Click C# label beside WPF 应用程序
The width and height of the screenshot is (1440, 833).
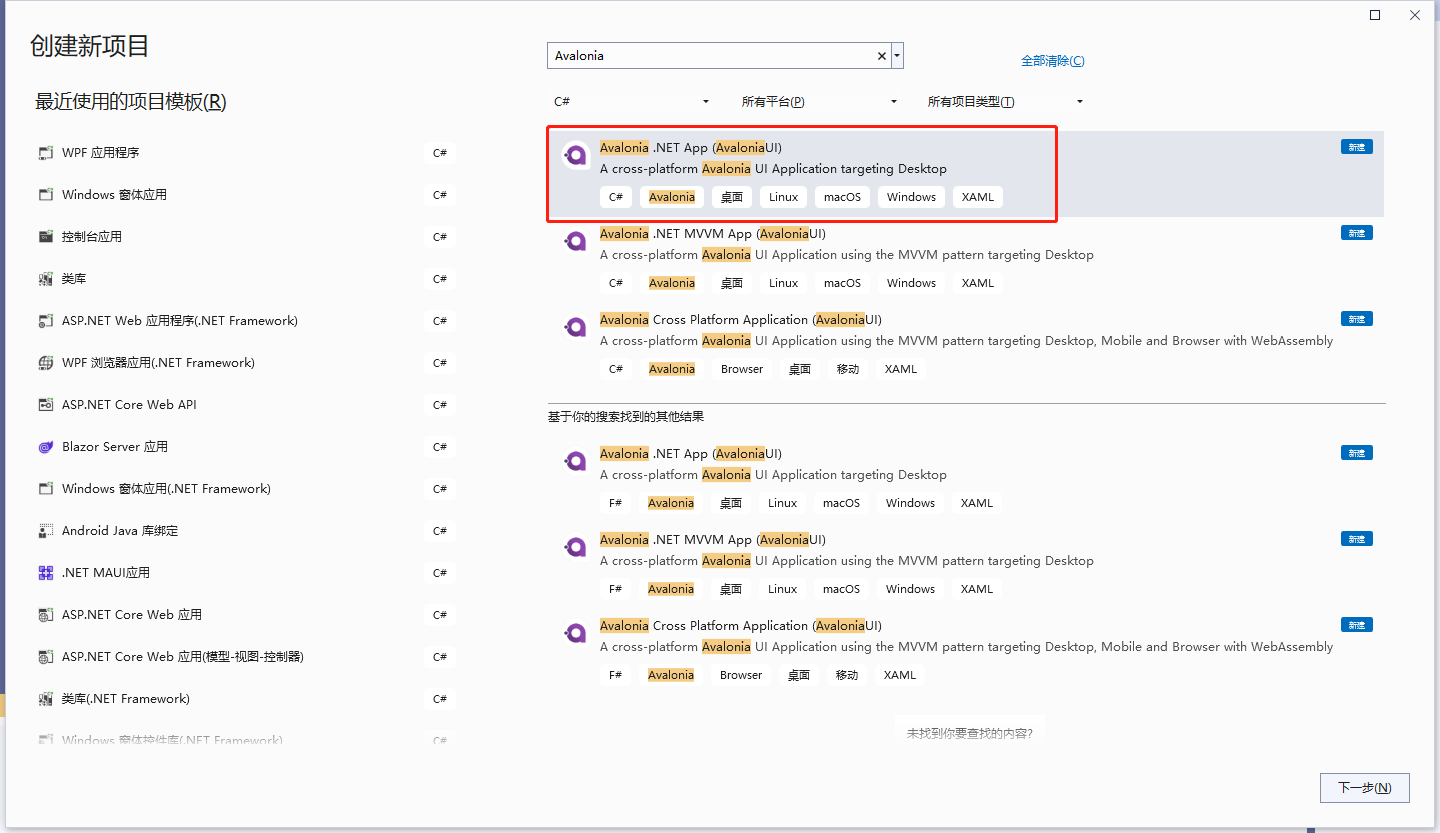[x=440, y=153]
